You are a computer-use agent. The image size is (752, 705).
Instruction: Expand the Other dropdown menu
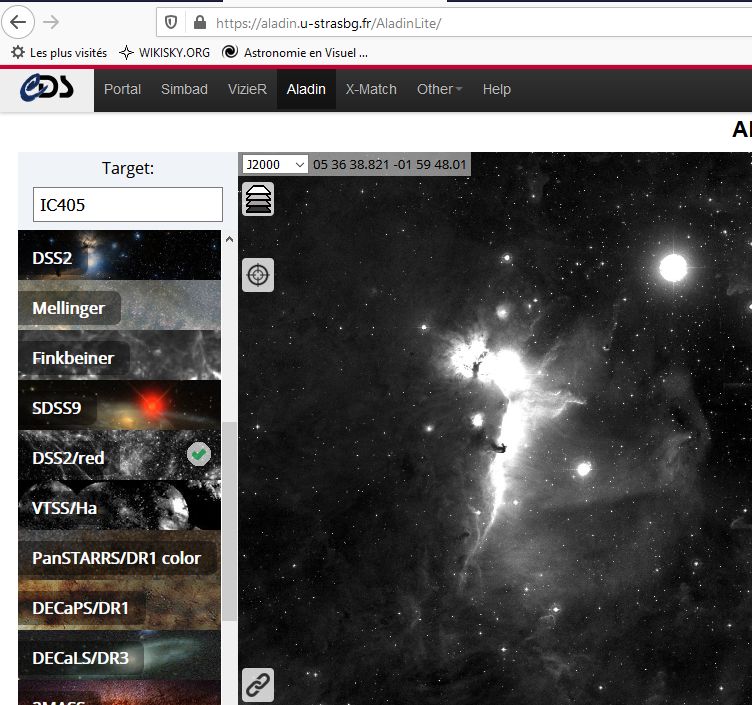pyautogui.click(x=439, y=90)
